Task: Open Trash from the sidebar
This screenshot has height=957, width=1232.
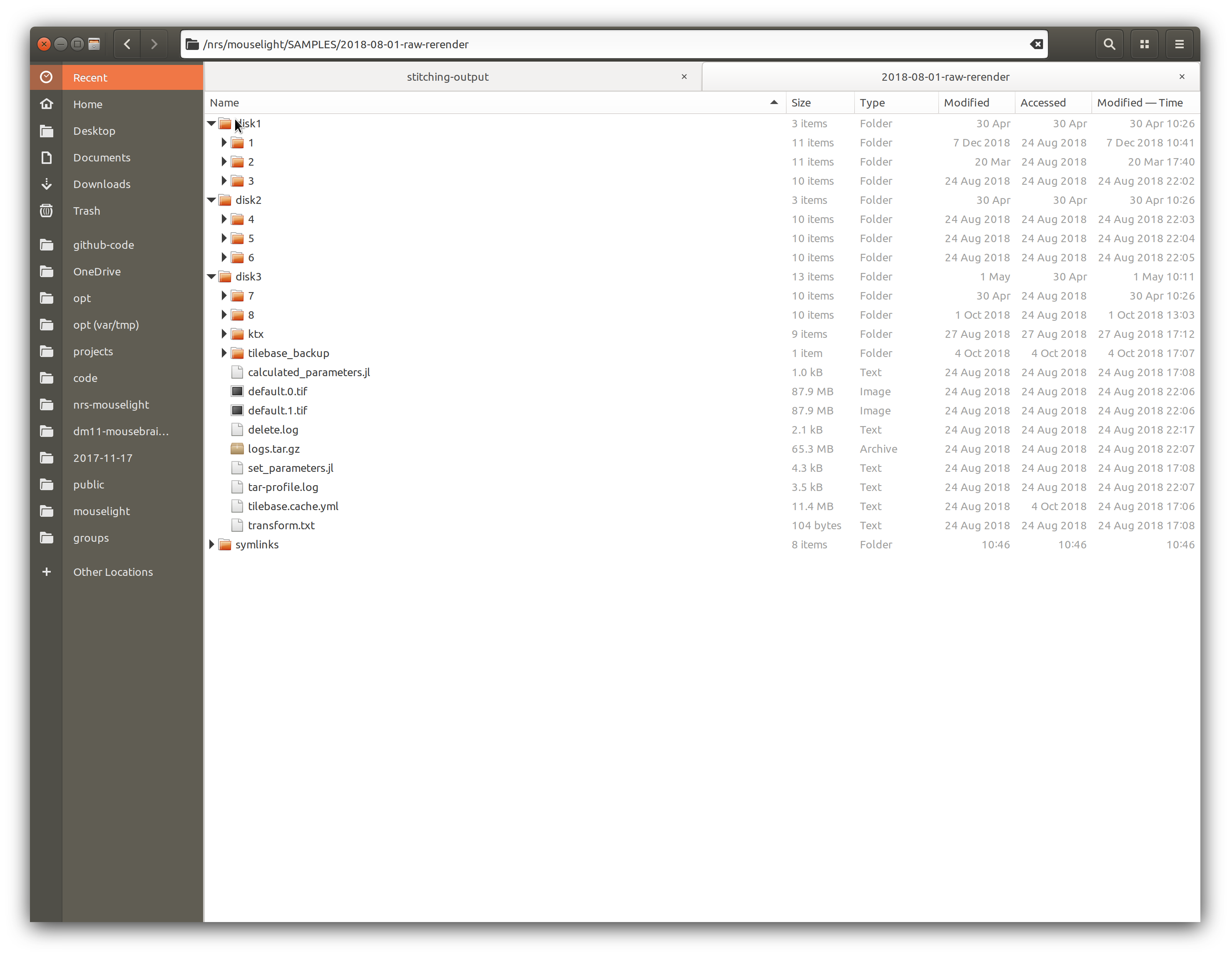Action: pos(86,211)
